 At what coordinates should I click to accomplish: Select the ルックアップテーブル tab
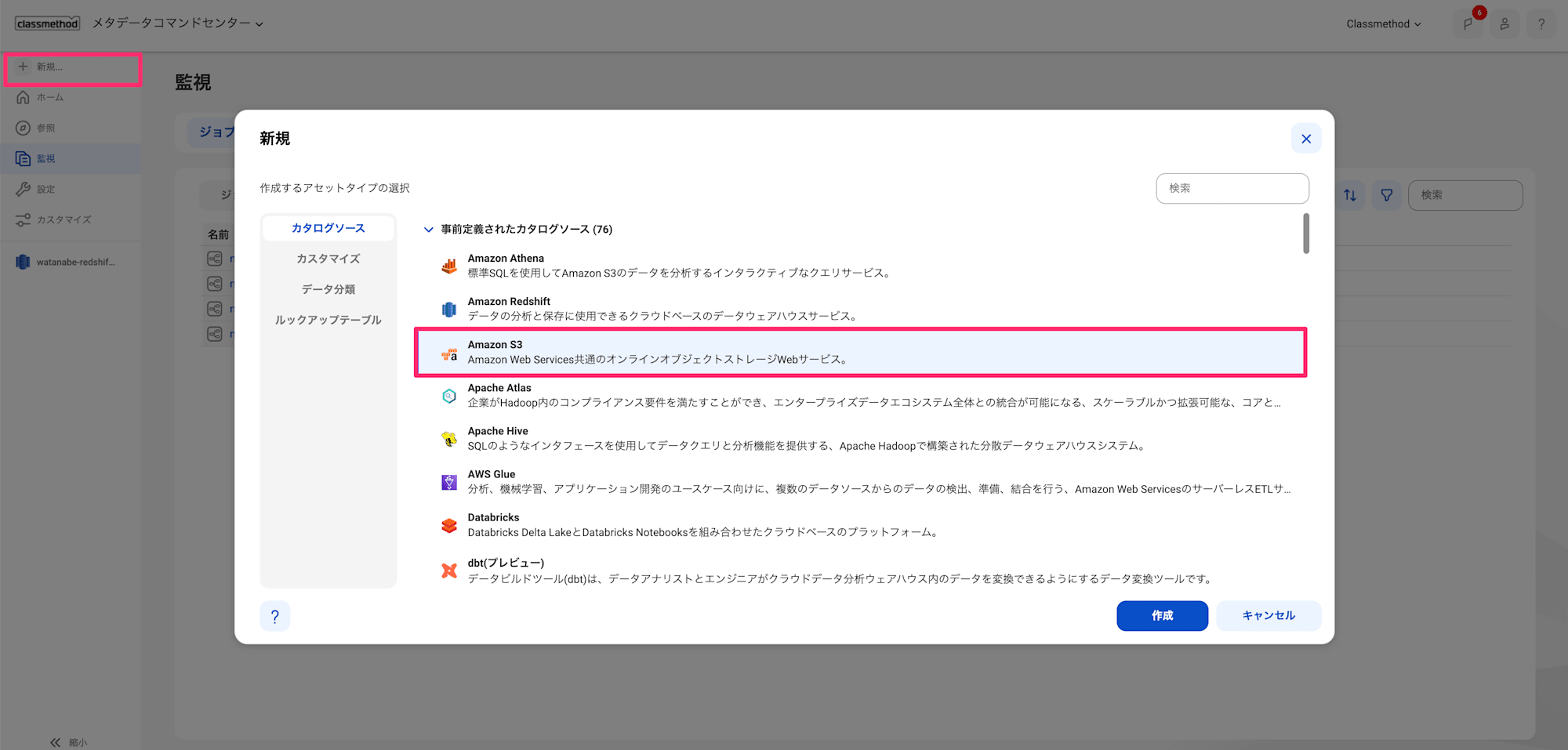[328, 320]
